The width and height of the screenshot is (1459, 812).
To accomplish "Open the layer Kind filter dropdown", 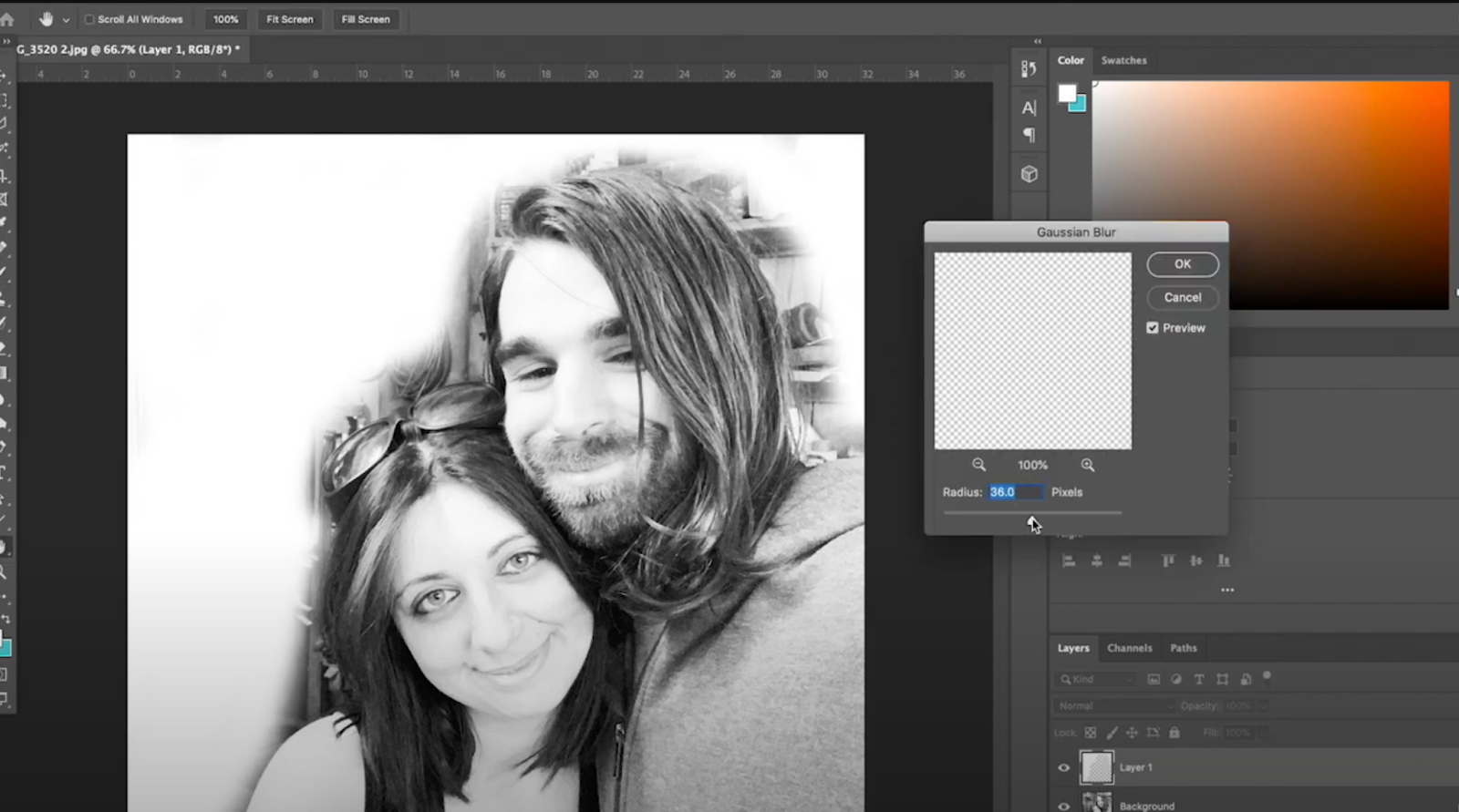I will tap(1096, 679).
